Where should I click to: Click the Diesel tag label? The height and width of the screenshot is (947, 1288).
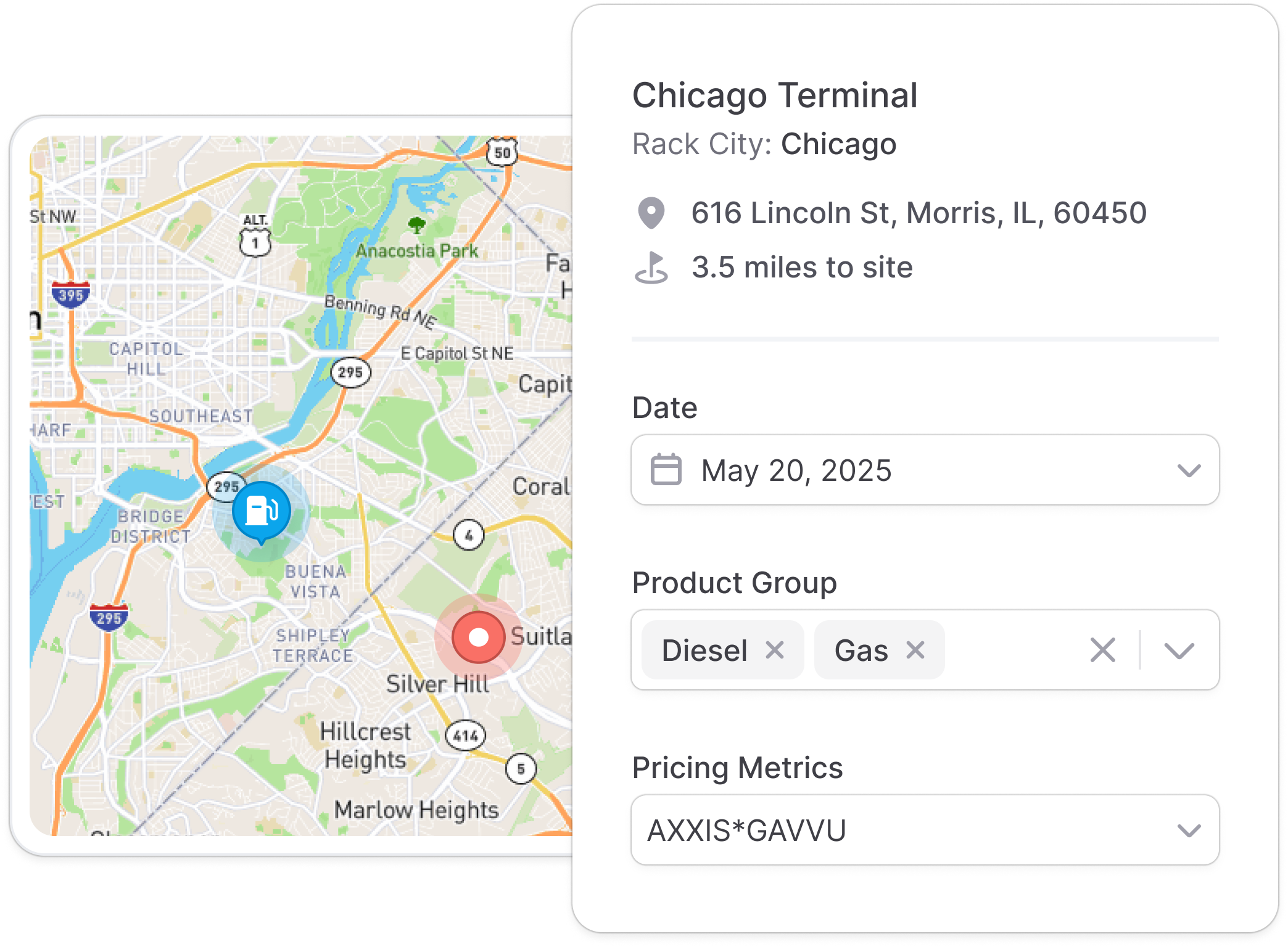pos(704,650)
